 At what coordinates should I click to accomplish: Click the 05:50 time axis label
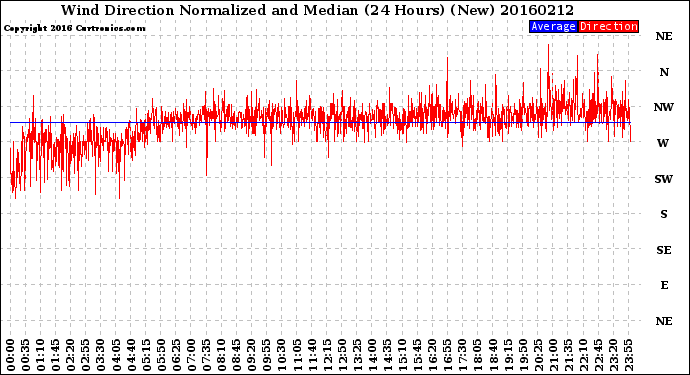click(161, 355)
